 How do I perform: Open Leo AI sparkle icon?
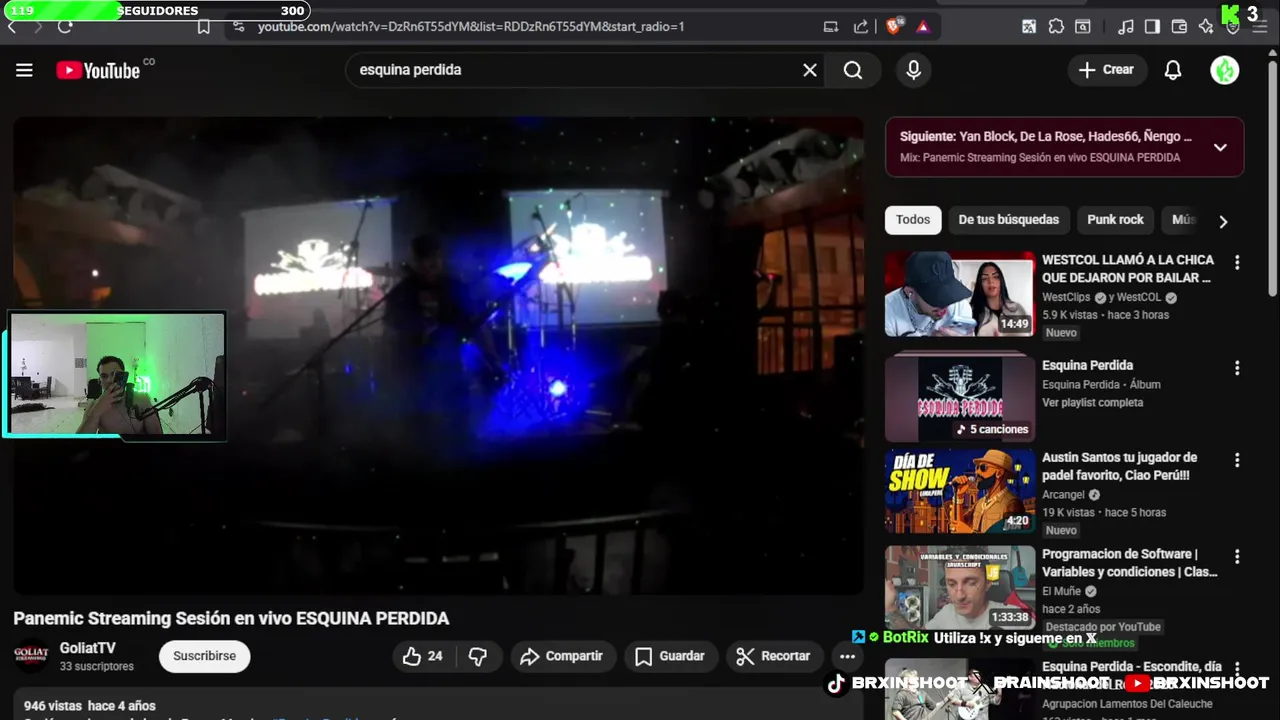click(x=1206, y=27)
